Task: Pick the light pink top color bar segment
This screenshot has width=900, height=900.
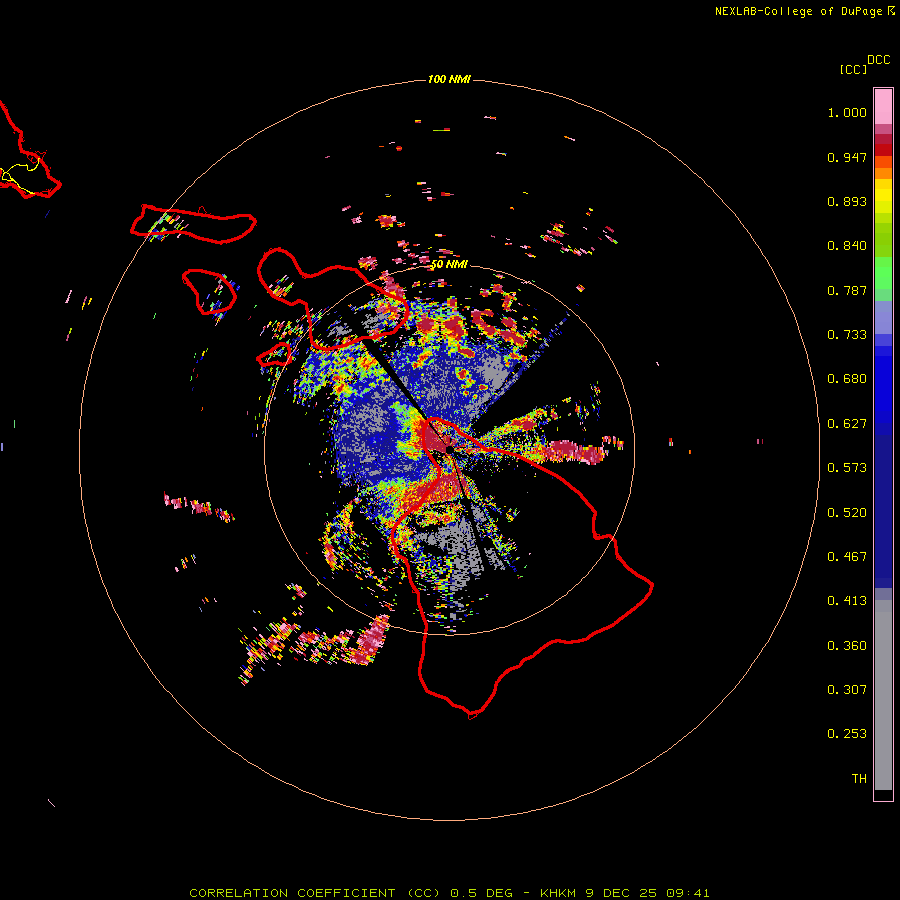Action: click(x=883, y=107)
